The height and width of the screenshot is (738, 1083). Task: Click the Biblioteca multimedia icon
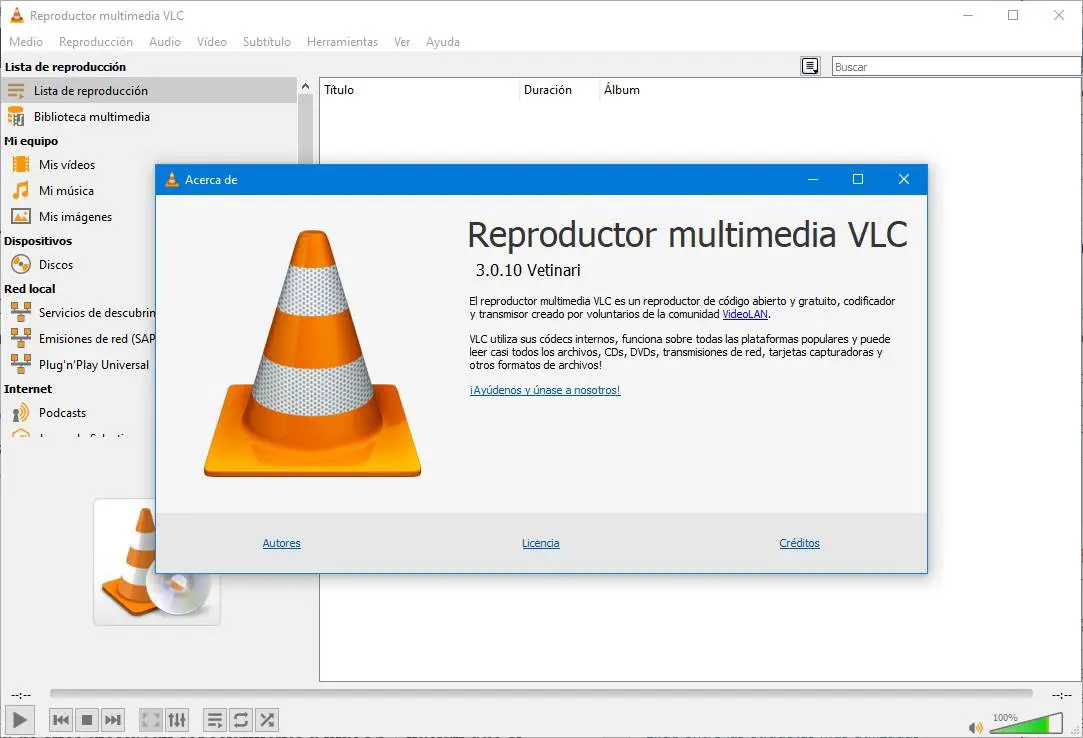click(16, 117)
